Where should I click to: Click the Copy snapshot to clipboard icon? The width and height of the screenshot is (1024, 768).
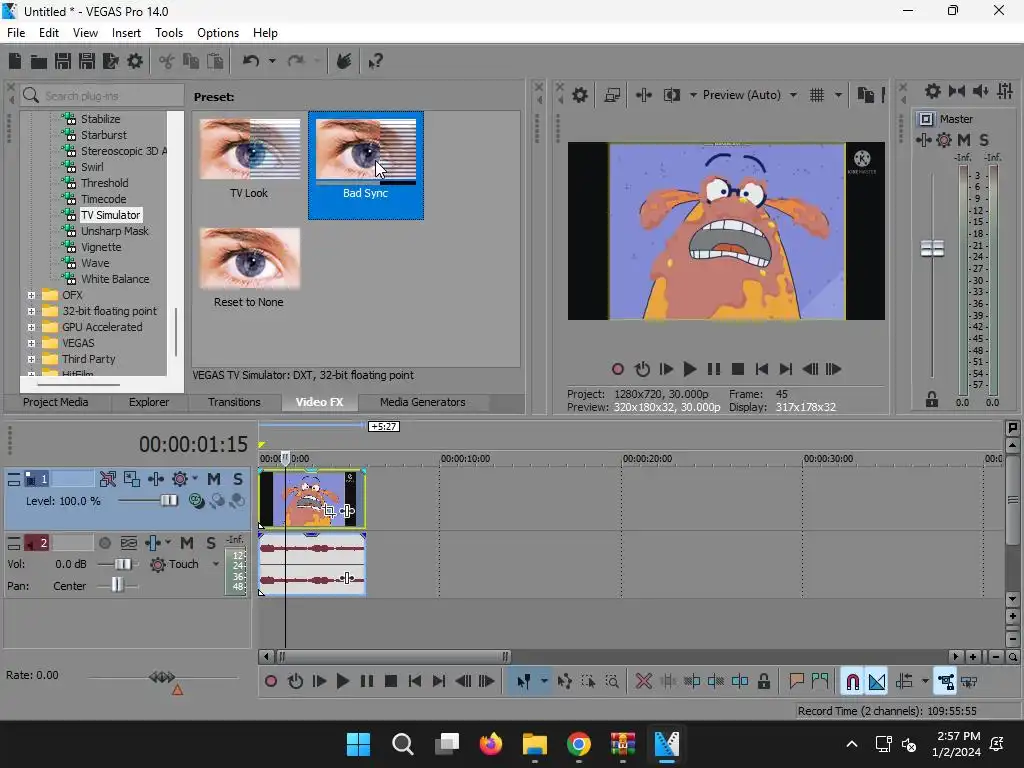tap(866, 95)
